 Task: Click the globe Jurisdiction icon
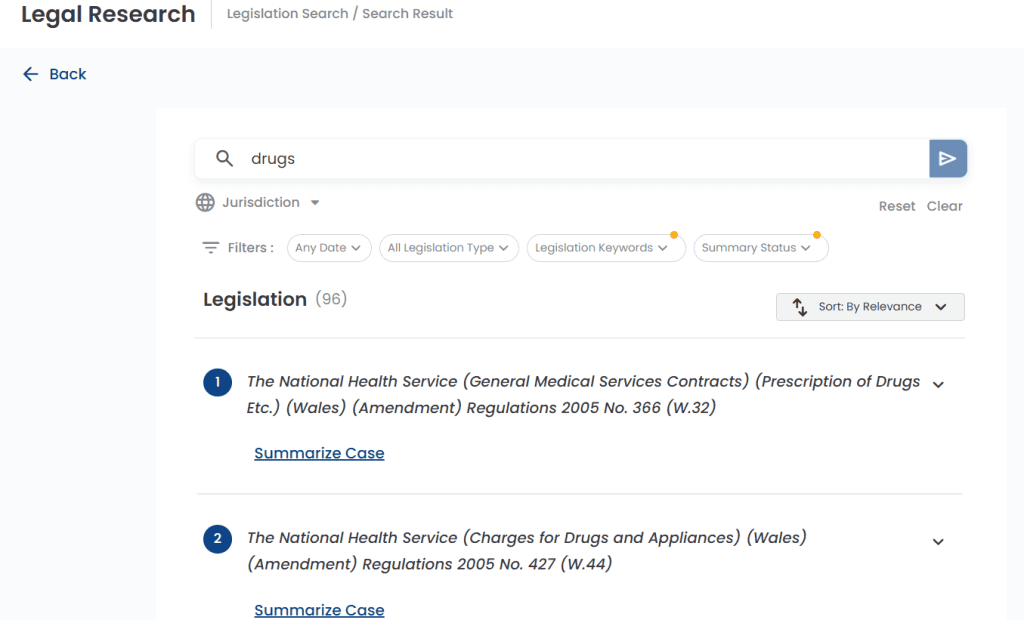pyautogui.click(x=205, y=203)
